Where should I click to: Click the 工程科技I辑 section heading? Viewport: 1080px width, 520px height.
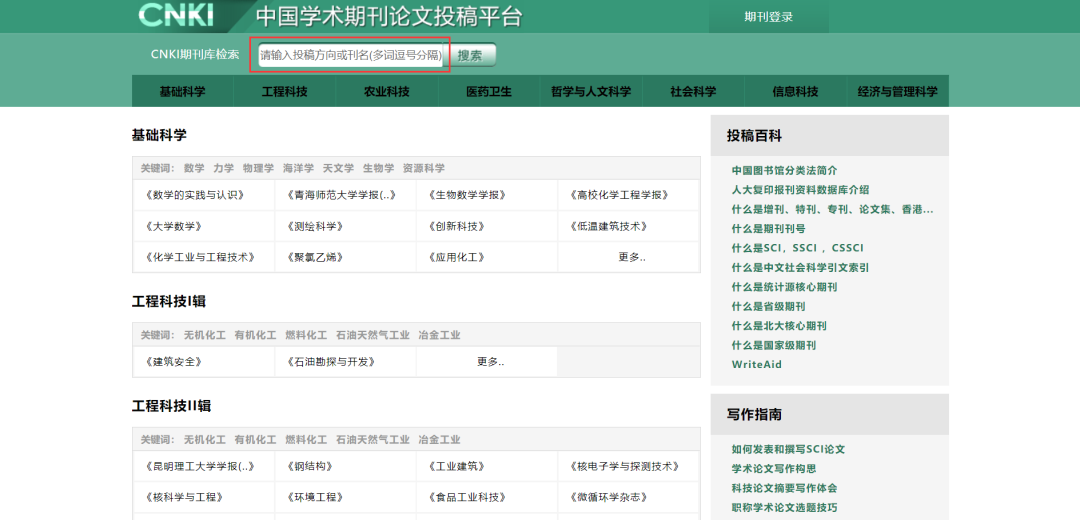click(x=169, y=302)
